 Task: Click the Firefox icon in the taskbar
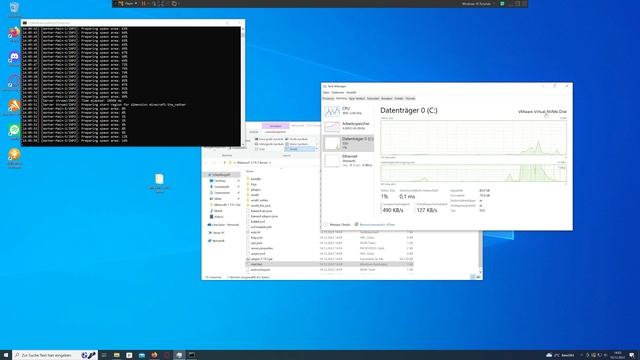154,355
